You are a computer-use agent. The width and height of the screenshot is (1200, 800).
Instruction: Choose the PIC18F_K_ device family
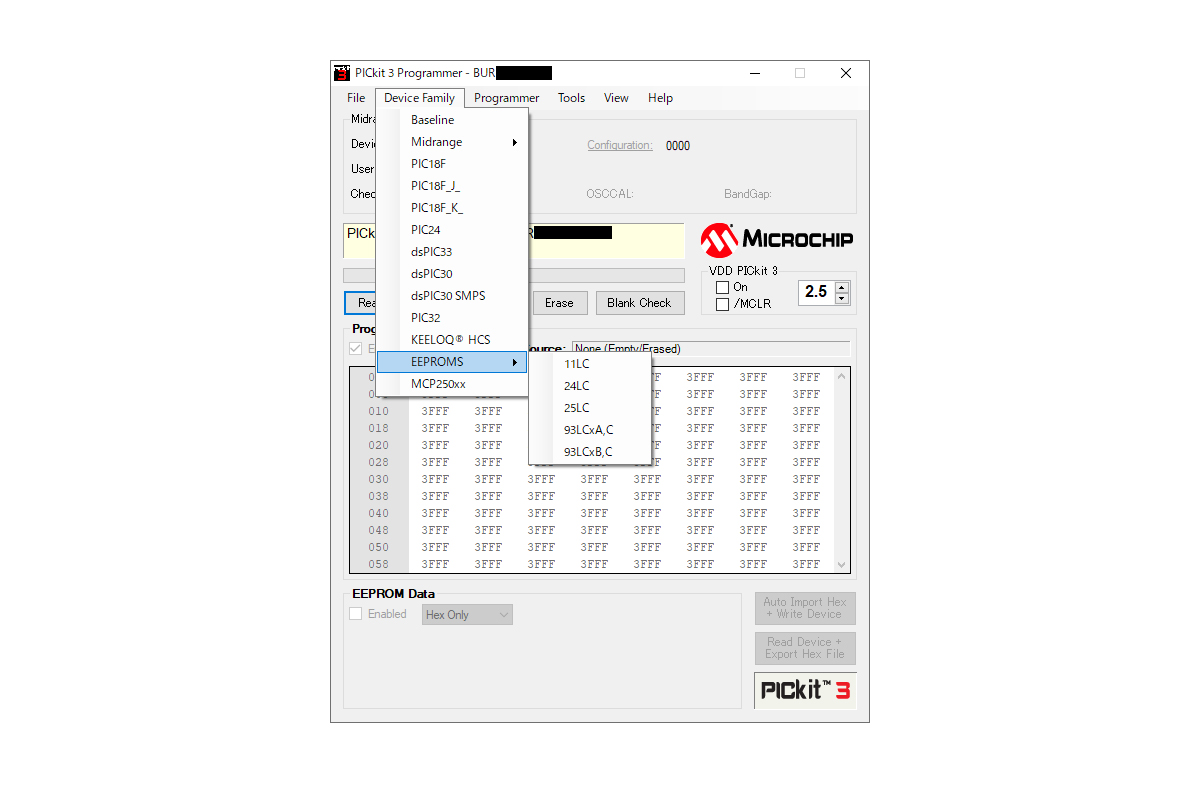(437, 208)
